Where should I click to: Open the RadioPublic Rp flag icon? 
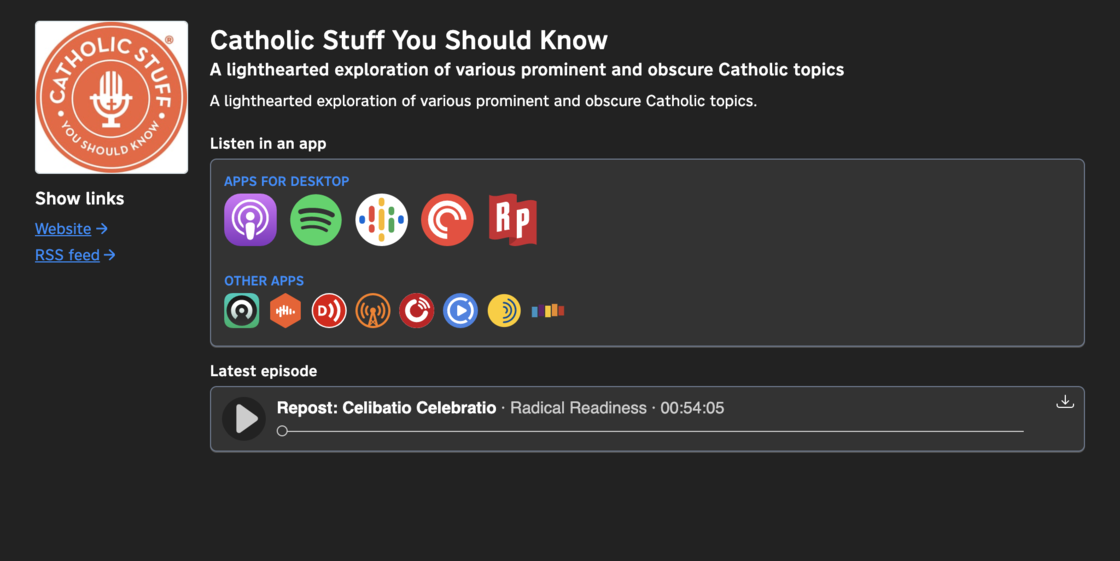point(513,220)
